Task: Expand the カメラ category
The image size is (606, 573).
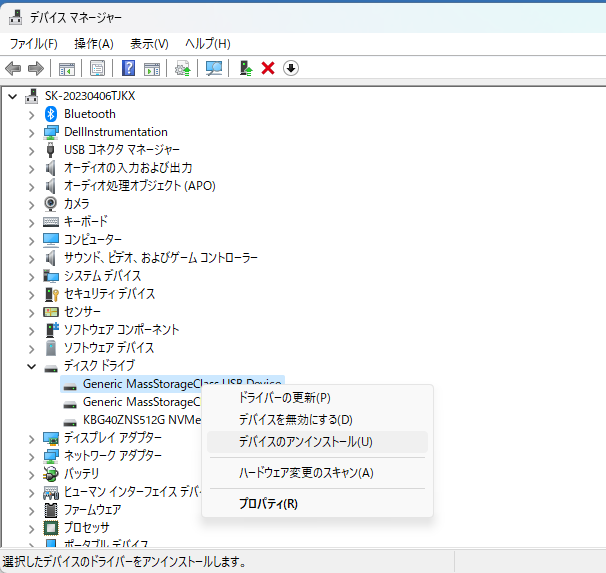Action: 31,204
